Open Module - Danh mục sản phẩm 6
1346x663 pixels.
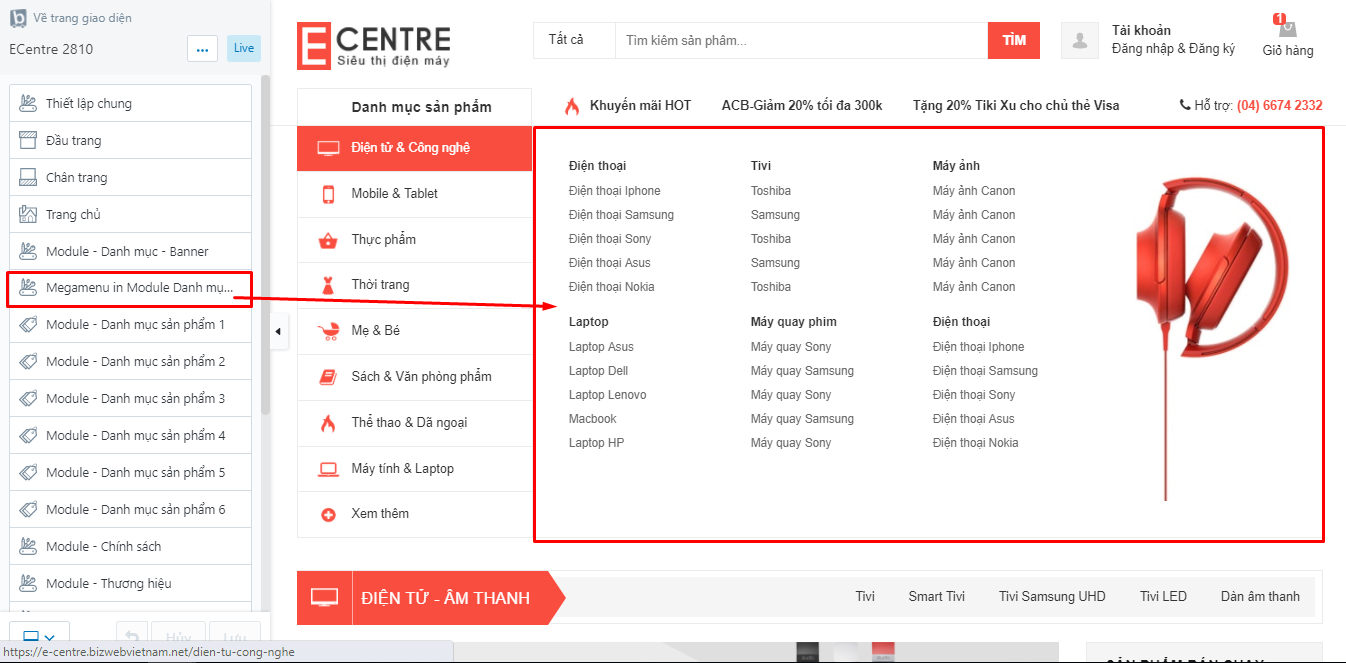point(130,510)
